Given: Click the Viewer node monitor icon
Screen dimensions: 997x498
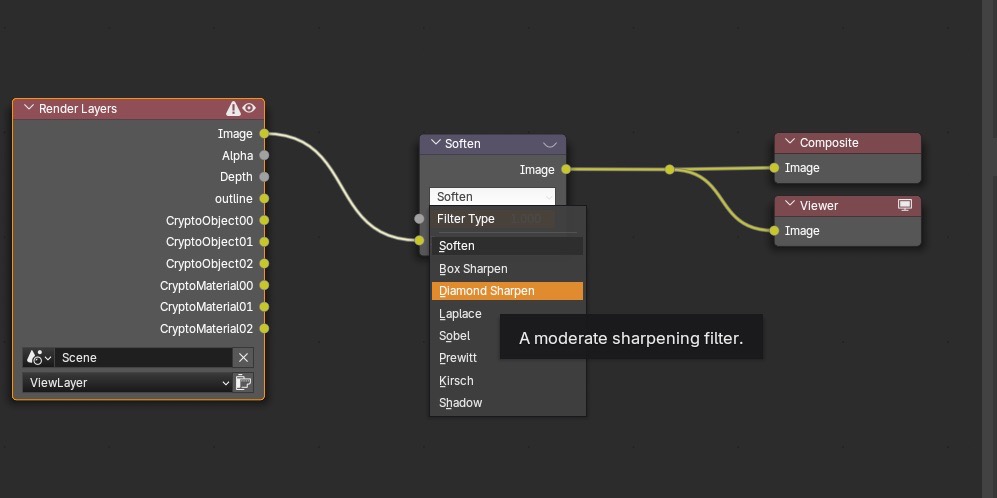Looking at the screenshot, I should click(x=905, y=205).
